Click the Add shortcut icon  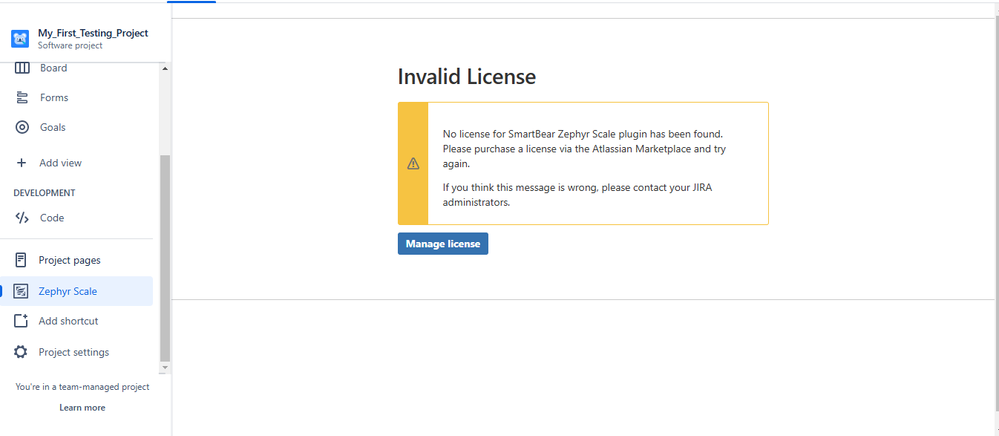coord(21,321)
